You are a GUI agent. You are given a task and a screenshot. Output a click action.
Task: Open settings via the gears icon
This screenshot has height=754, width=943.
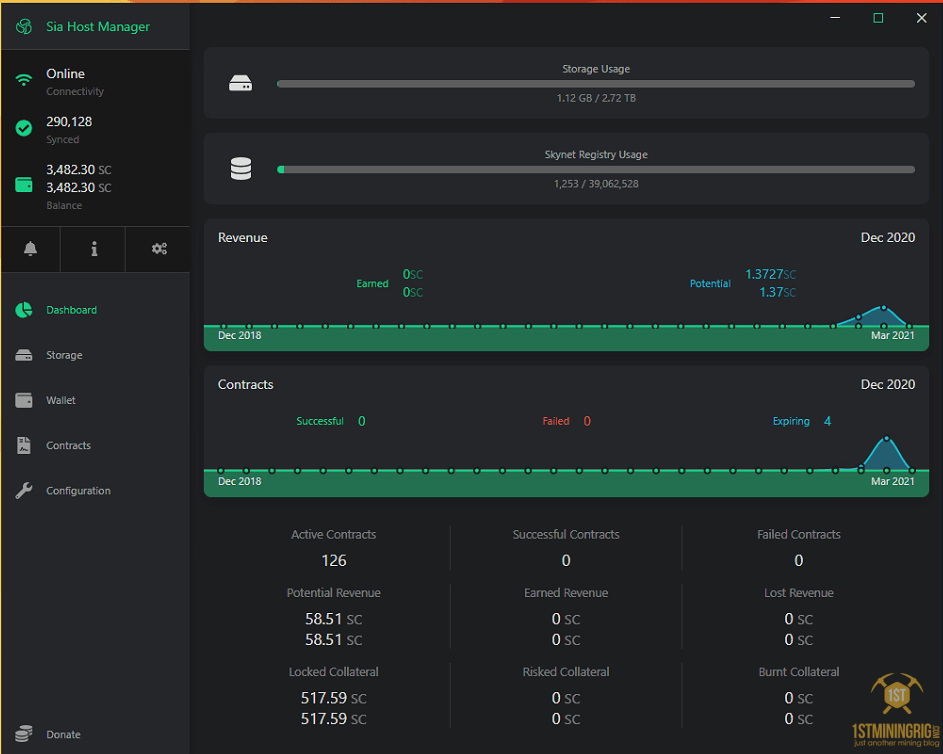click(159, 248)
